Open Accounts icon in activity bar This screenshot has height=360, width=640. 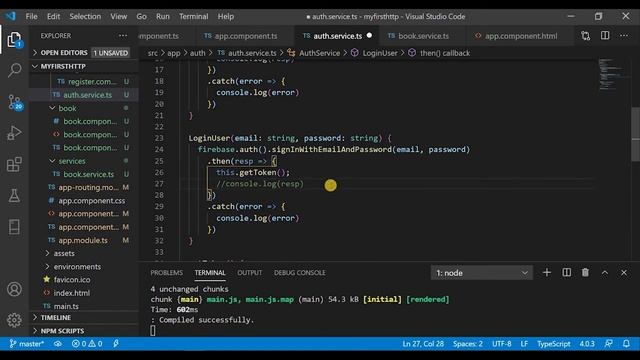14,289
